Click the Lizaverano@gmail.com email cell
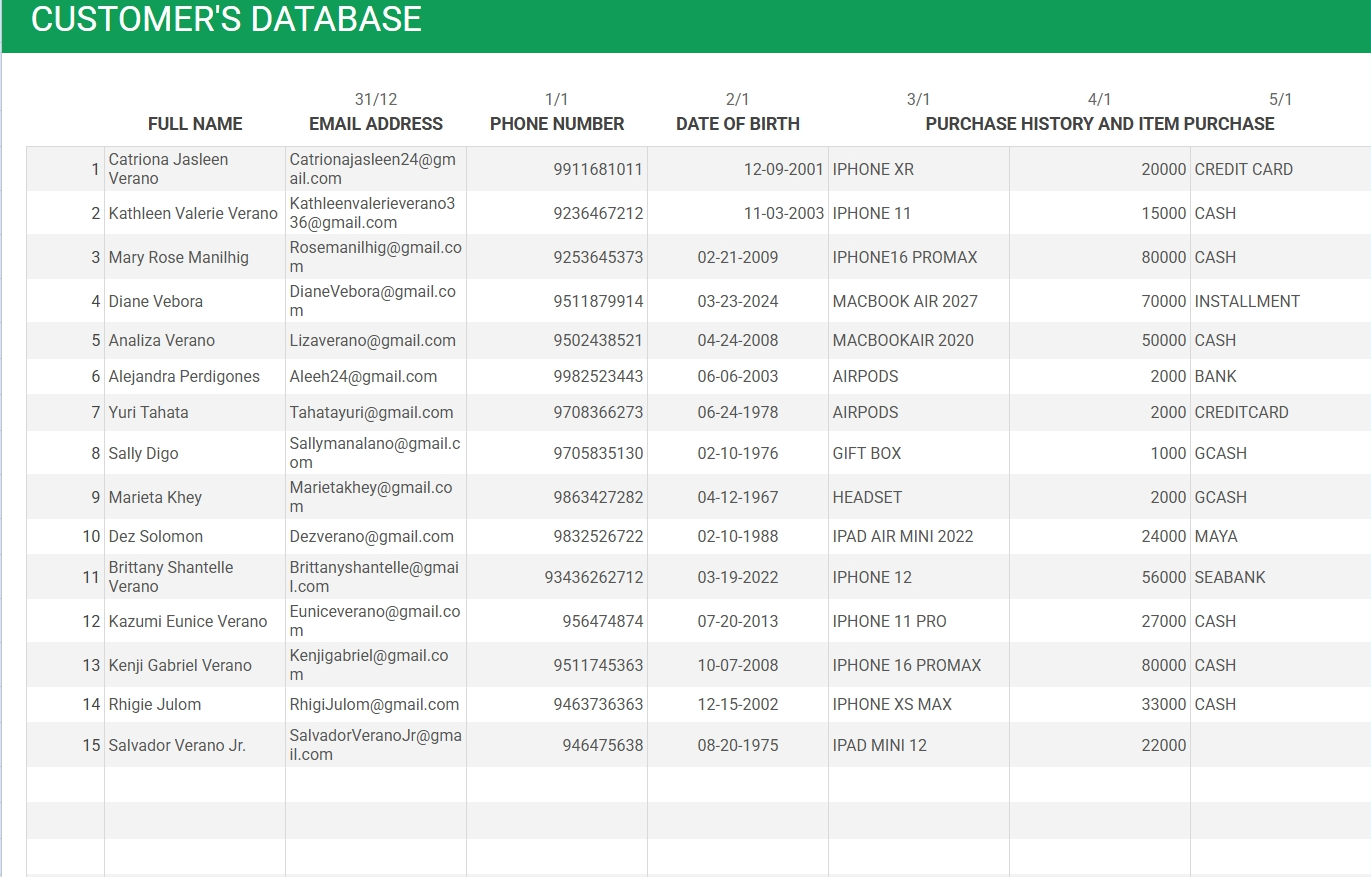1371x877 pixels. [x=376, y=340]
